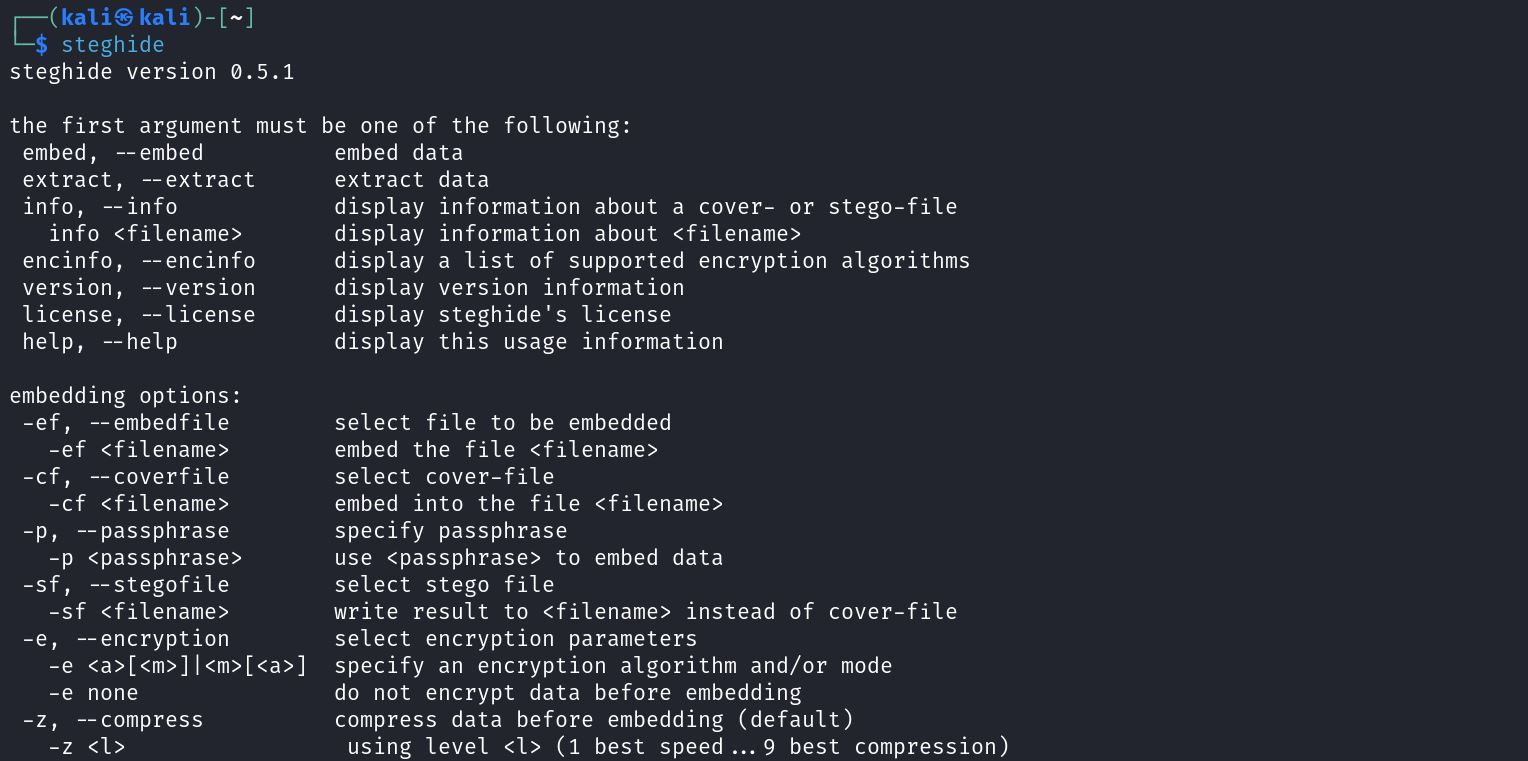Click the steghide version 0.5.1 line
This screenshot has height=761, width=1528.
152,72
